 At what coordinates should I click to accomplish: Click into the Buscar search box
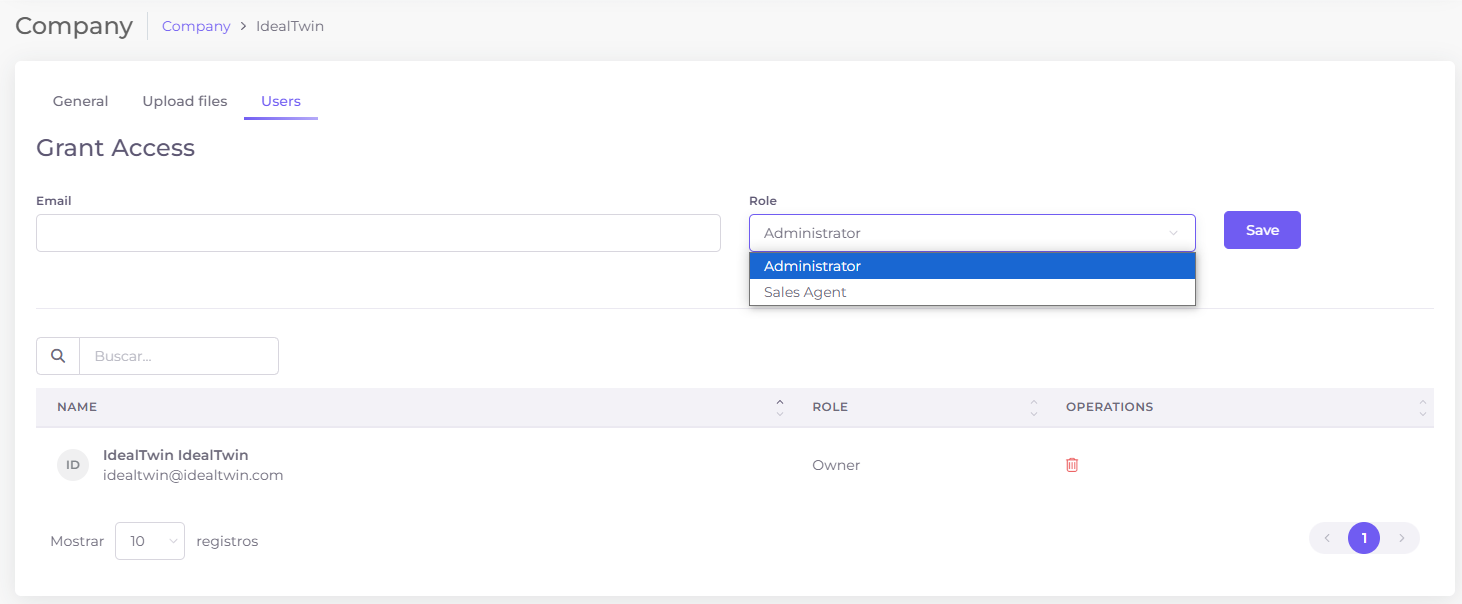pyautogui.click(x=178, y=356)
